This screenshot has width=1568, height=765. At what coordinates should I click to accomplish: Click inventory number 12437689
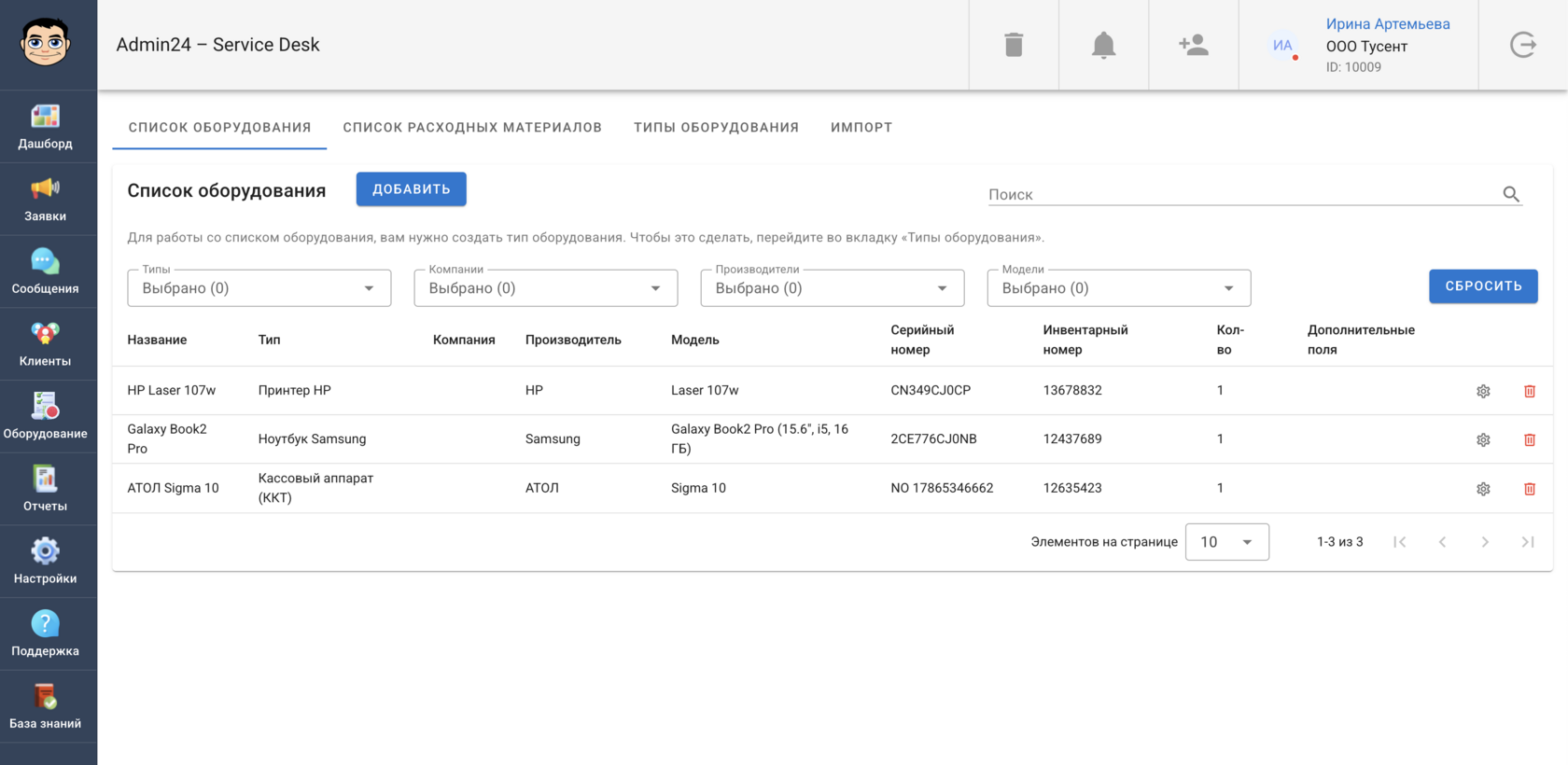tap(1072, 438)
